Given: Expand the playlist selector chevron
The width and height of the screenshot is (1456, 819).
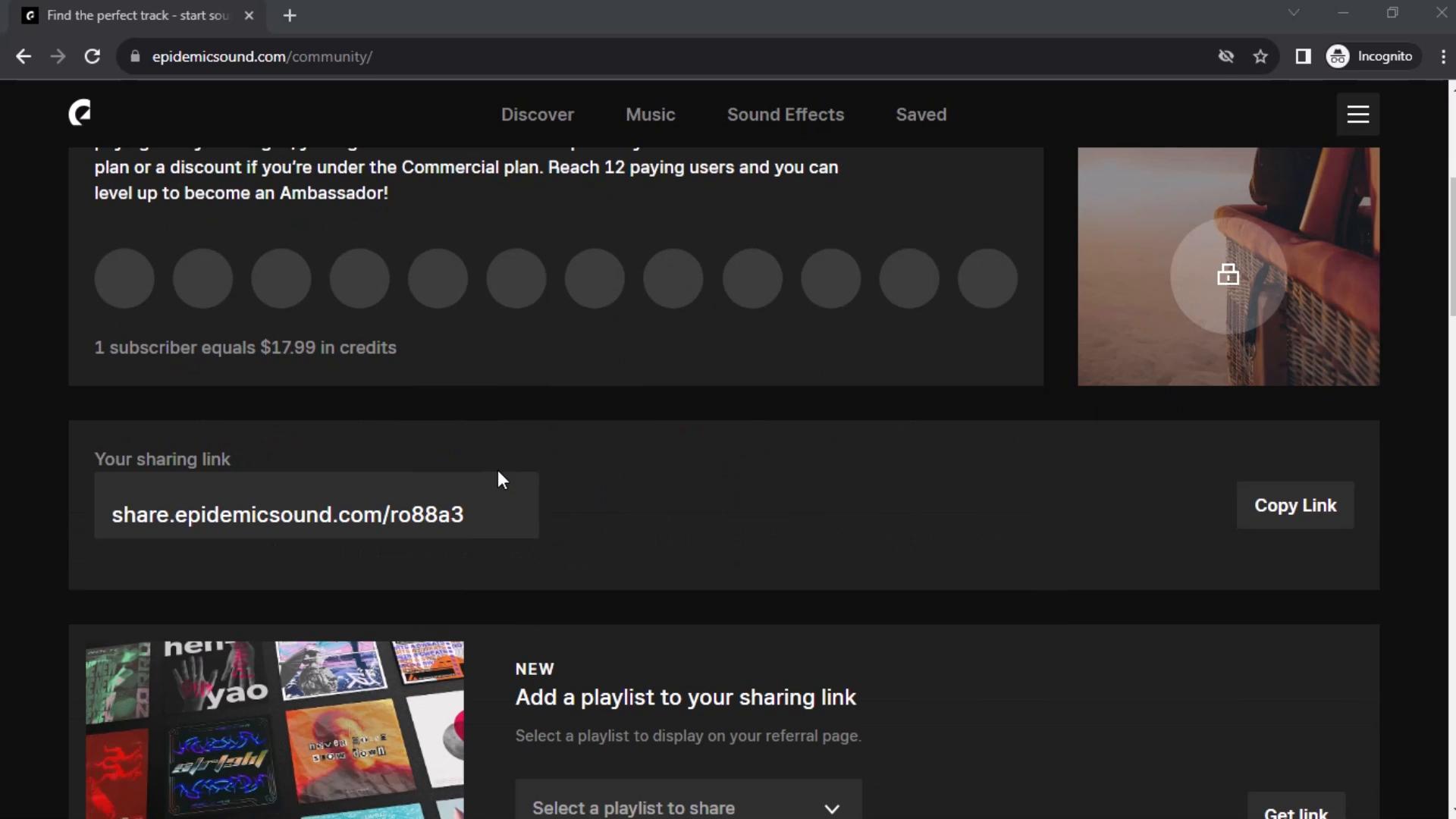Looking at the screenshot, I should [833, 808].
